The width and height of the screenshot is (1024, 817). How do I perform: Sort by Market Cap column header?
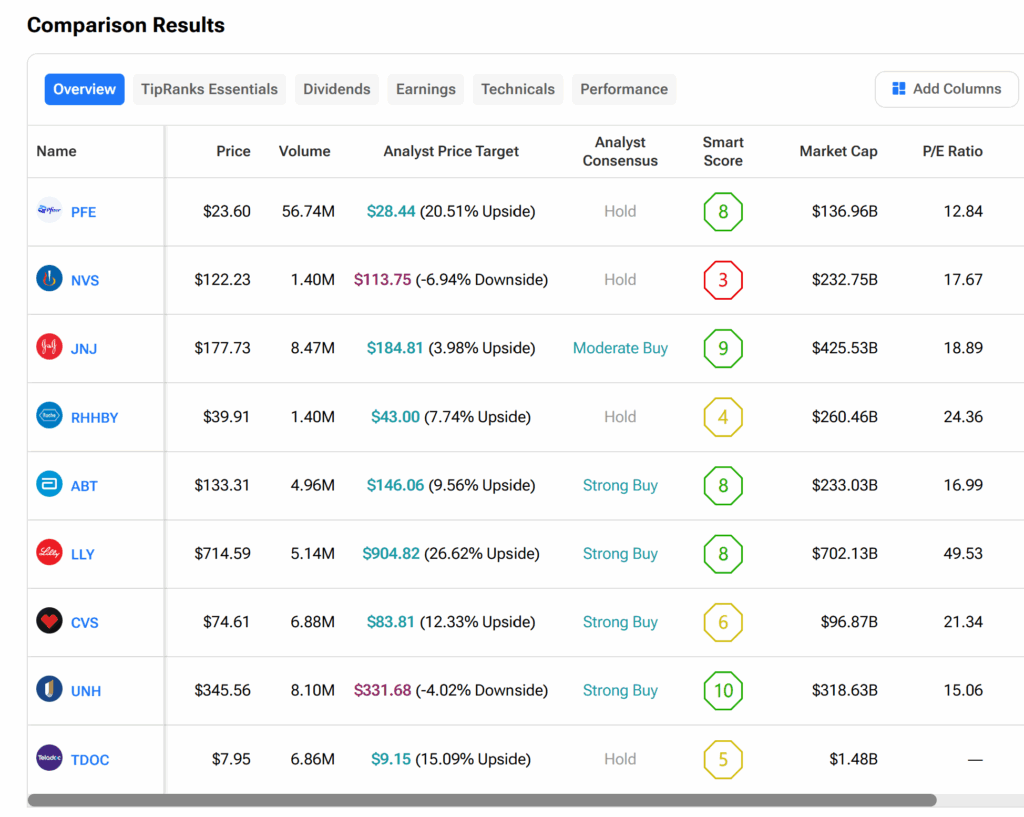(839, 151)
